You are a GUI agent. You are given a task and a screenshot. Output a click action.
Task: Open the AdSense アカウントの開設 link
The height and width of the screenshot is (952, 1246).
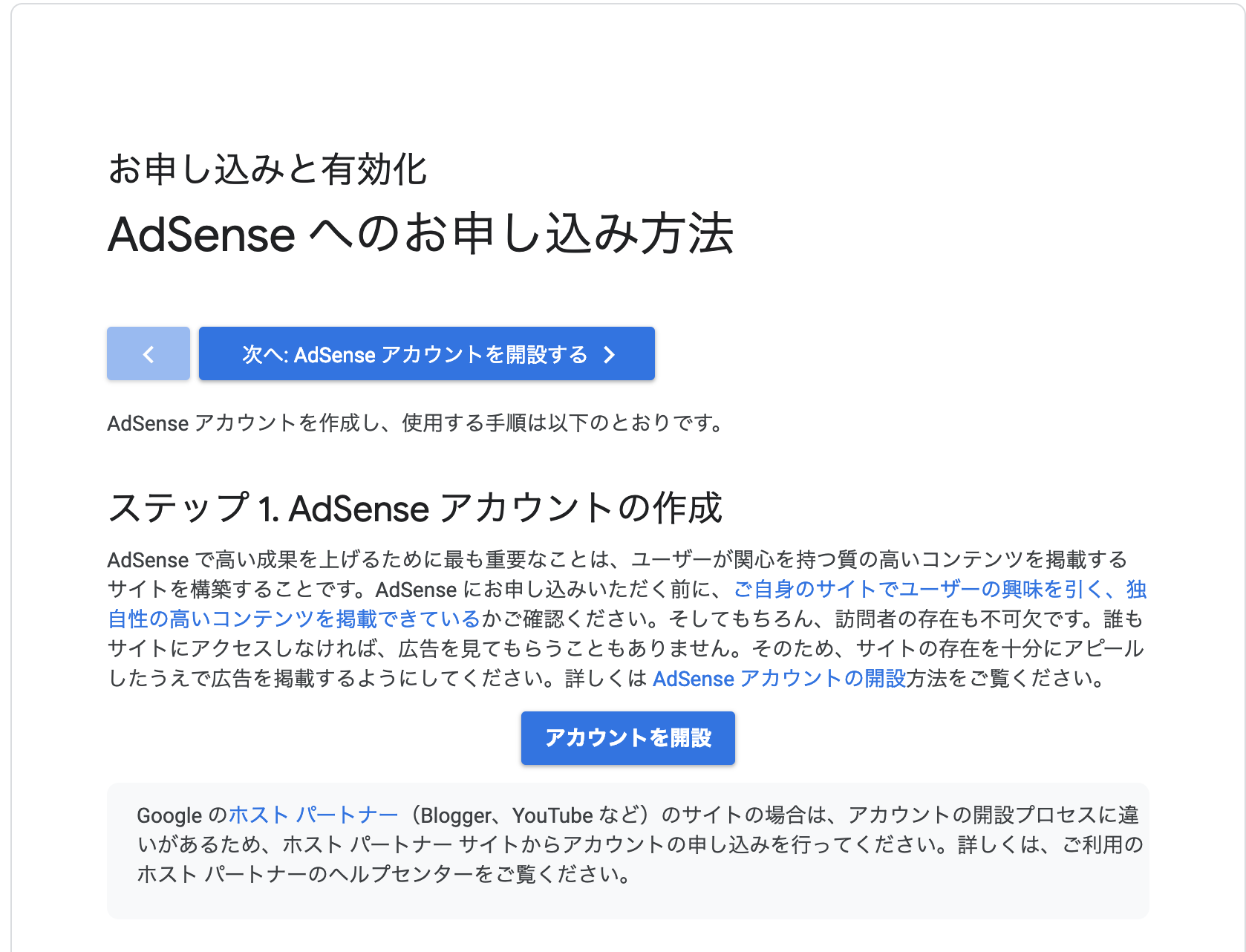[x=779, y=678]
